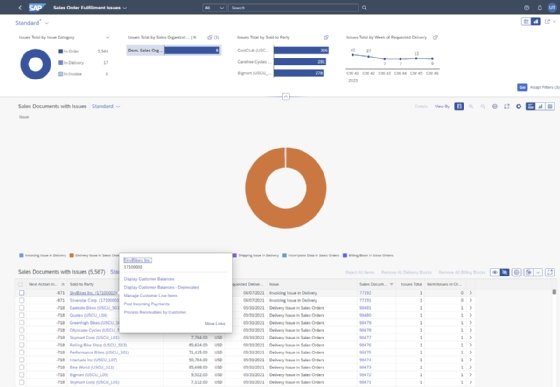
Task: Navigate into row of sales document 77192
Action: (x=471, y=293)
